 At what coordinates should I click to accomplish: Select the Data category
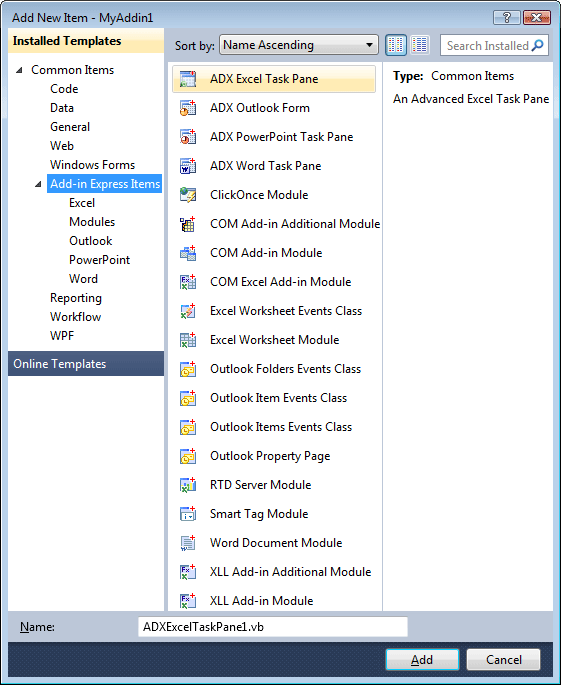click(x=62, y=108)
